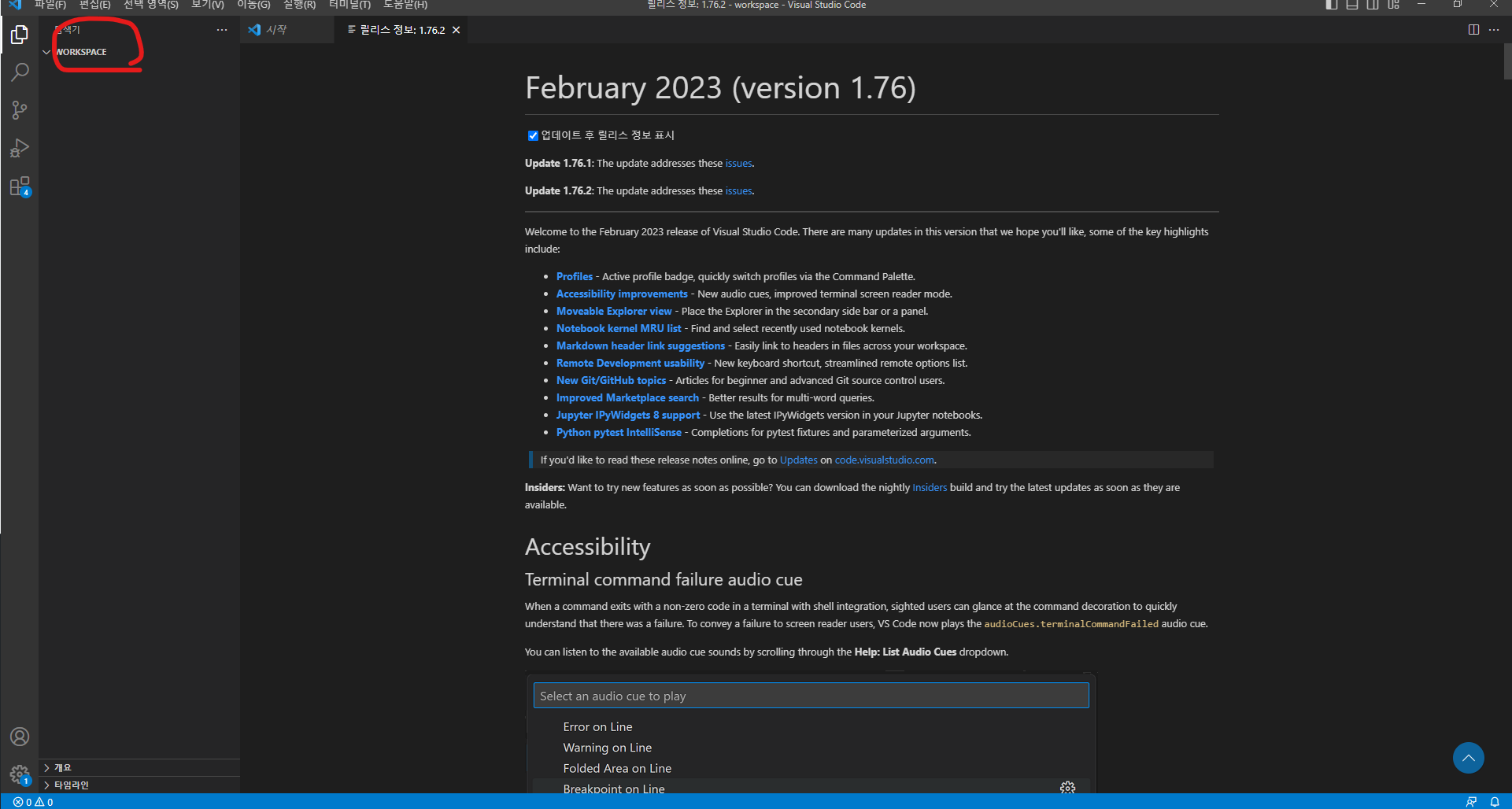Toggle the primary side bar layout icon
This screenshot has height=809, width=1512.
[1332, 5]
